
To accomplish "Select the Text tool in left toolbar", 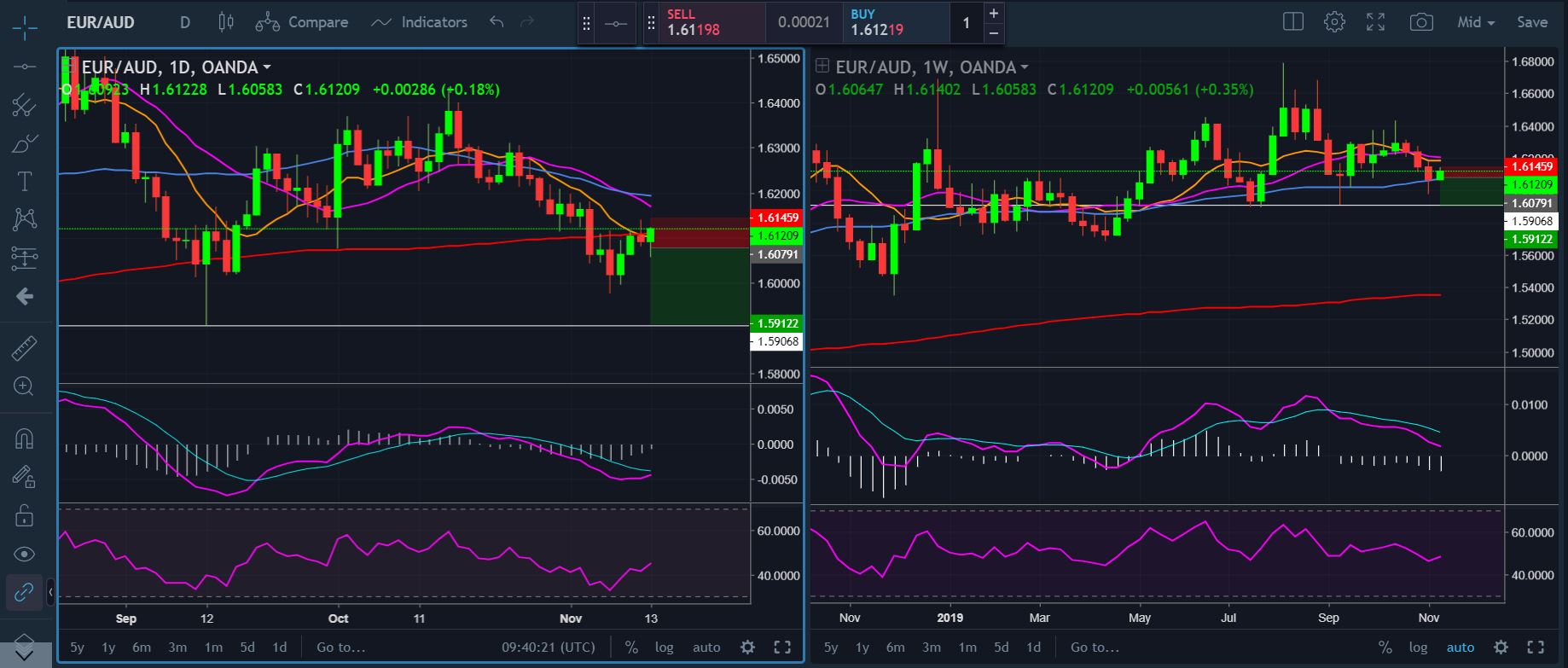I will click(x=24, y=181).
